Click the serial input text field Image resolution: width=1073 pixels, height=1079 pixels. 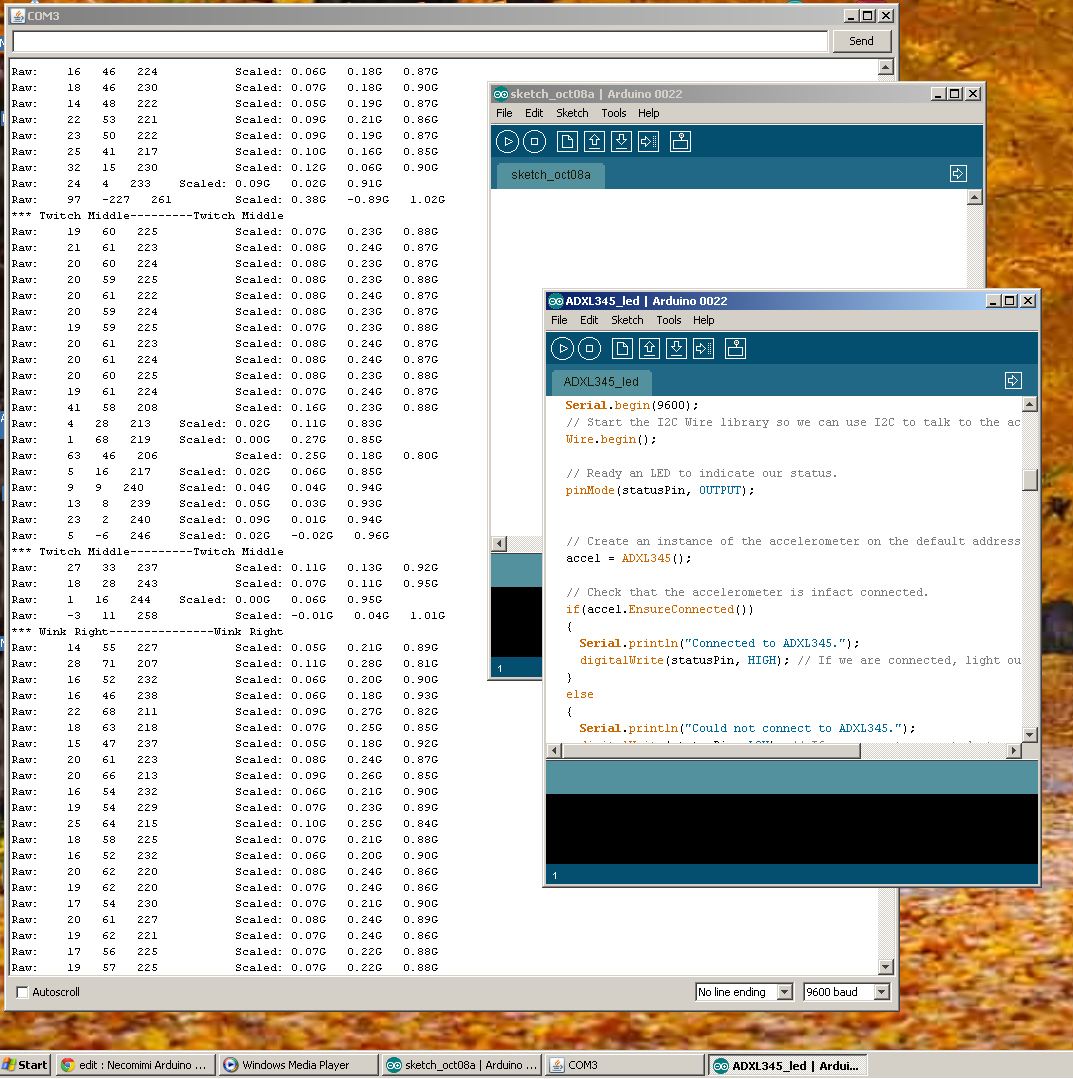[x=420, y=41]
